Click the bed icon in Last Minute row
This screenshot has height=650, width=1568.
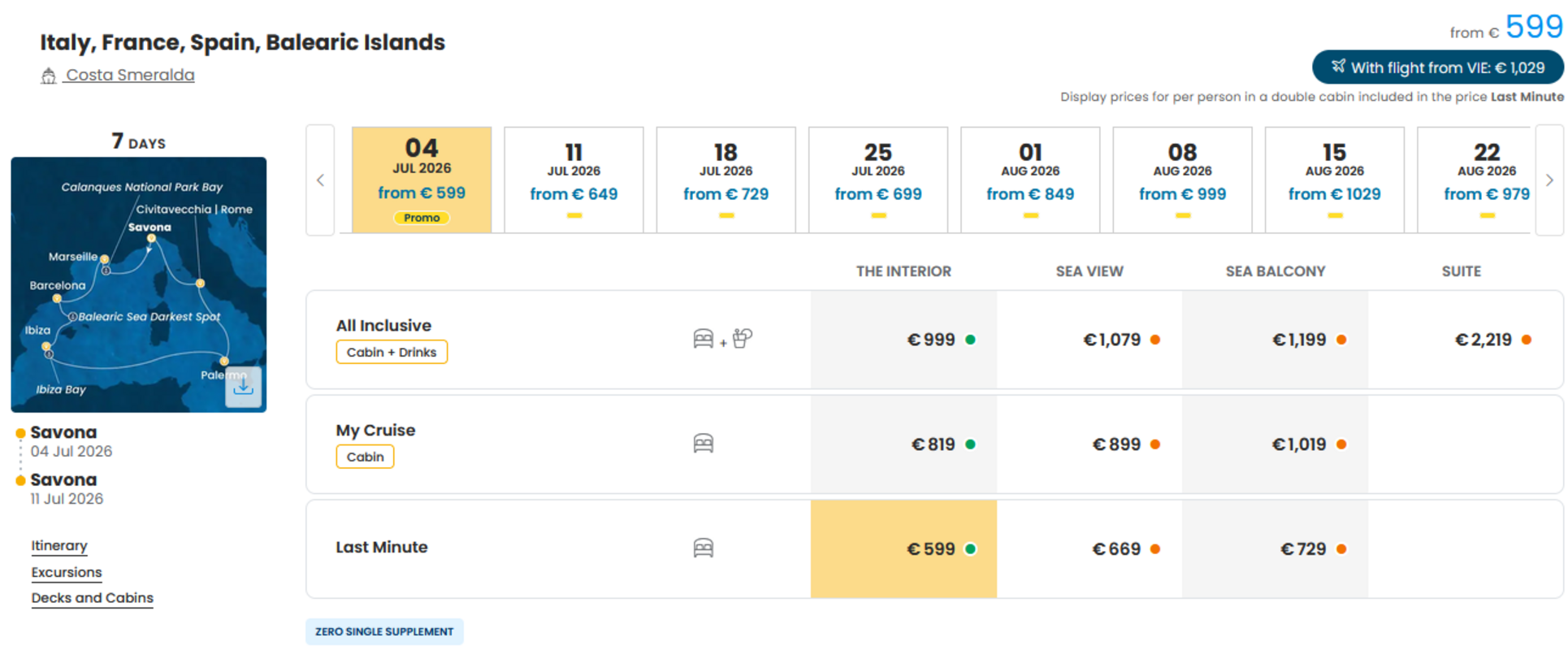[x=704, y=548]
